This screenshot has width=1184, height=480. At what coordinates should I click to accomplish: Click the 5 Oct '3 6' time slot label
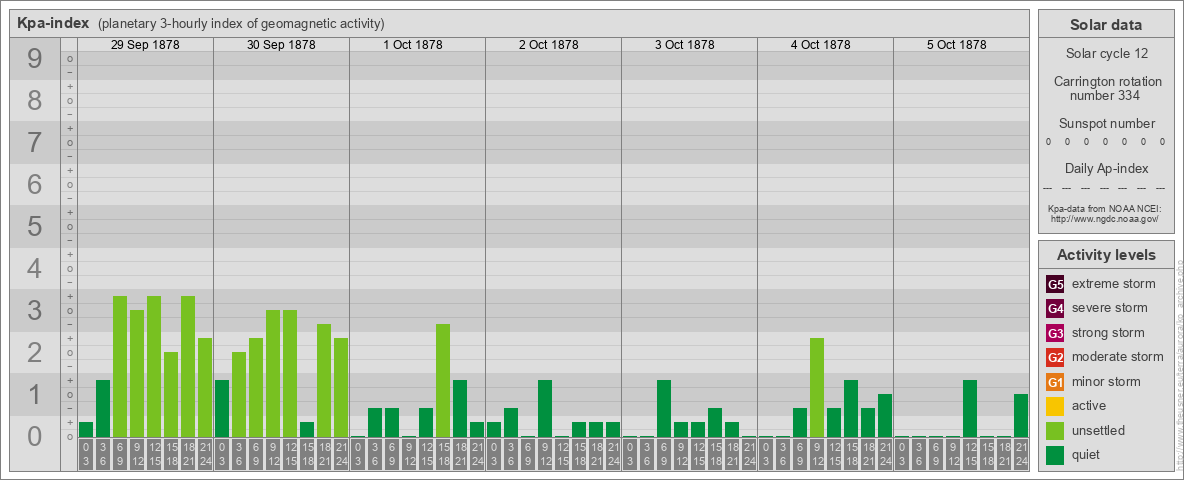point(918,454)
